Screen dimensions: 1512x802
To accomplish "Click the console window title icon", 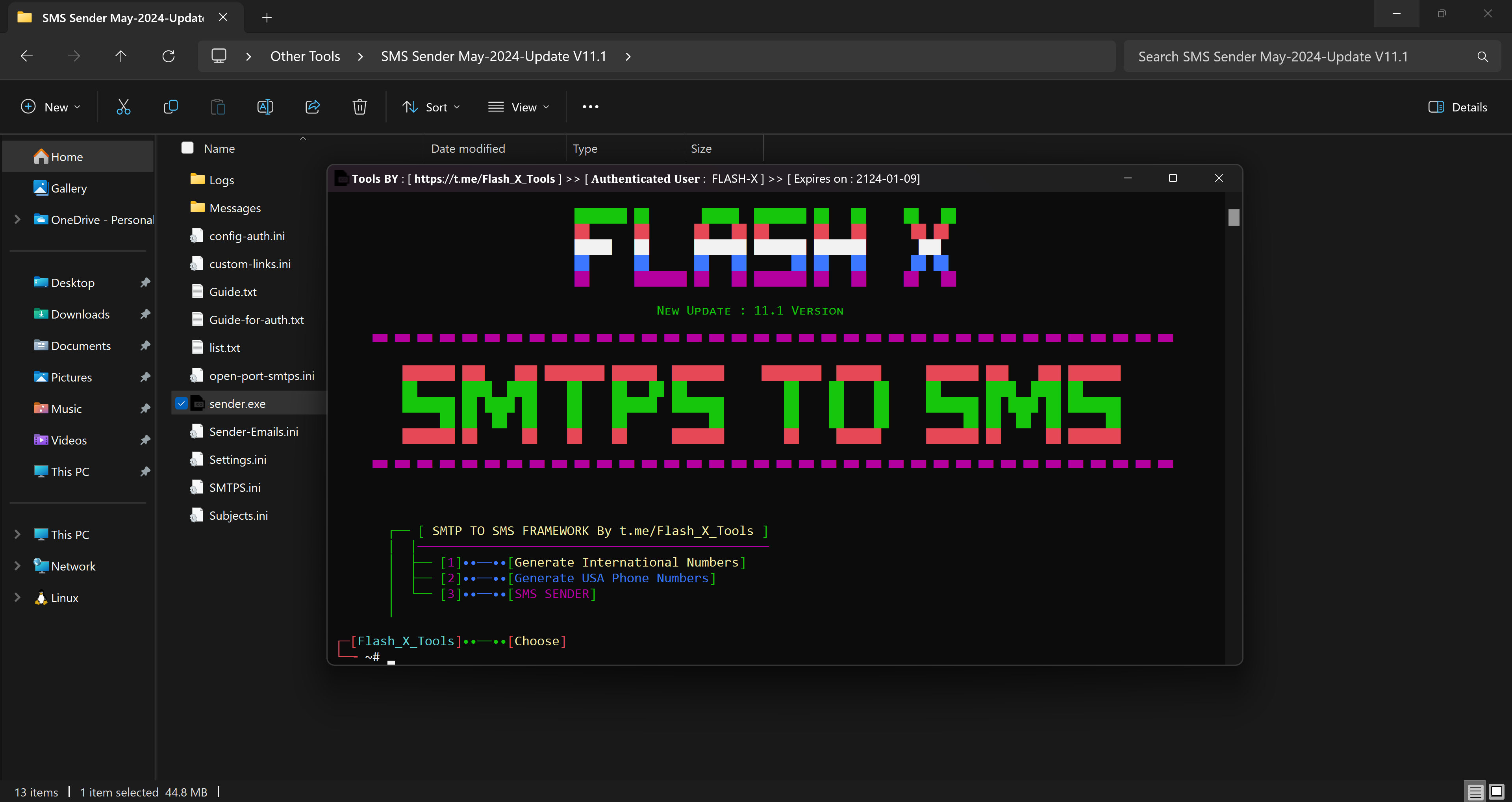I will coord(342,178).
